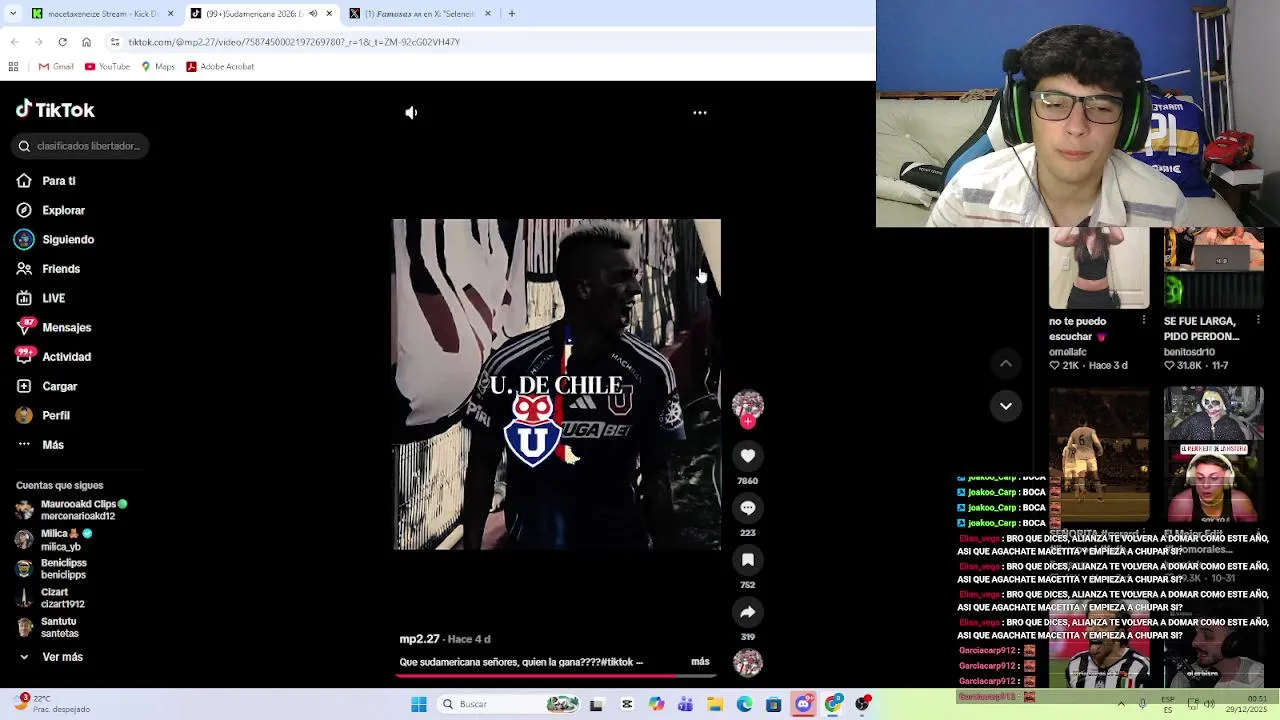This screenshot has width=1280, height=720.
Task: Open the LIVE section
Action: (x=41, y=298)
